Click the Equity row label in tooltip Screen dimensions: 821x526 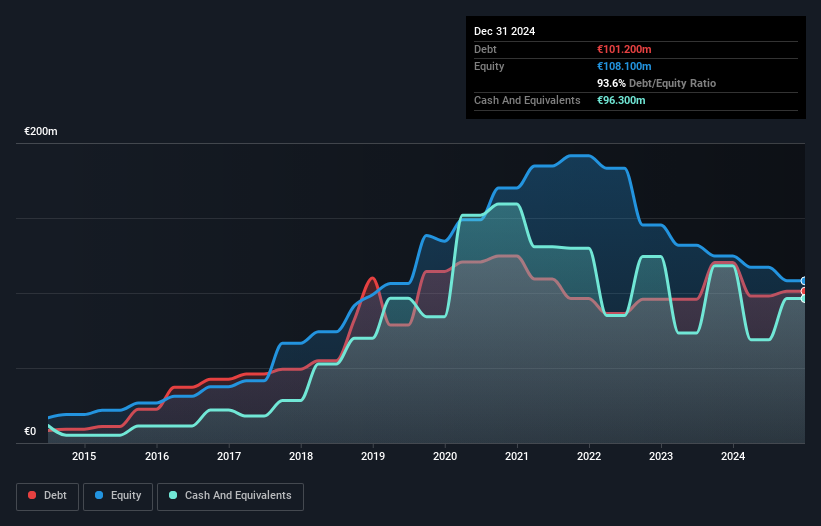[489, 66]
